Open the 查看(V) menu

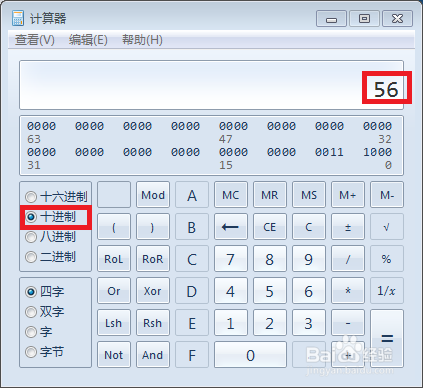35,40
